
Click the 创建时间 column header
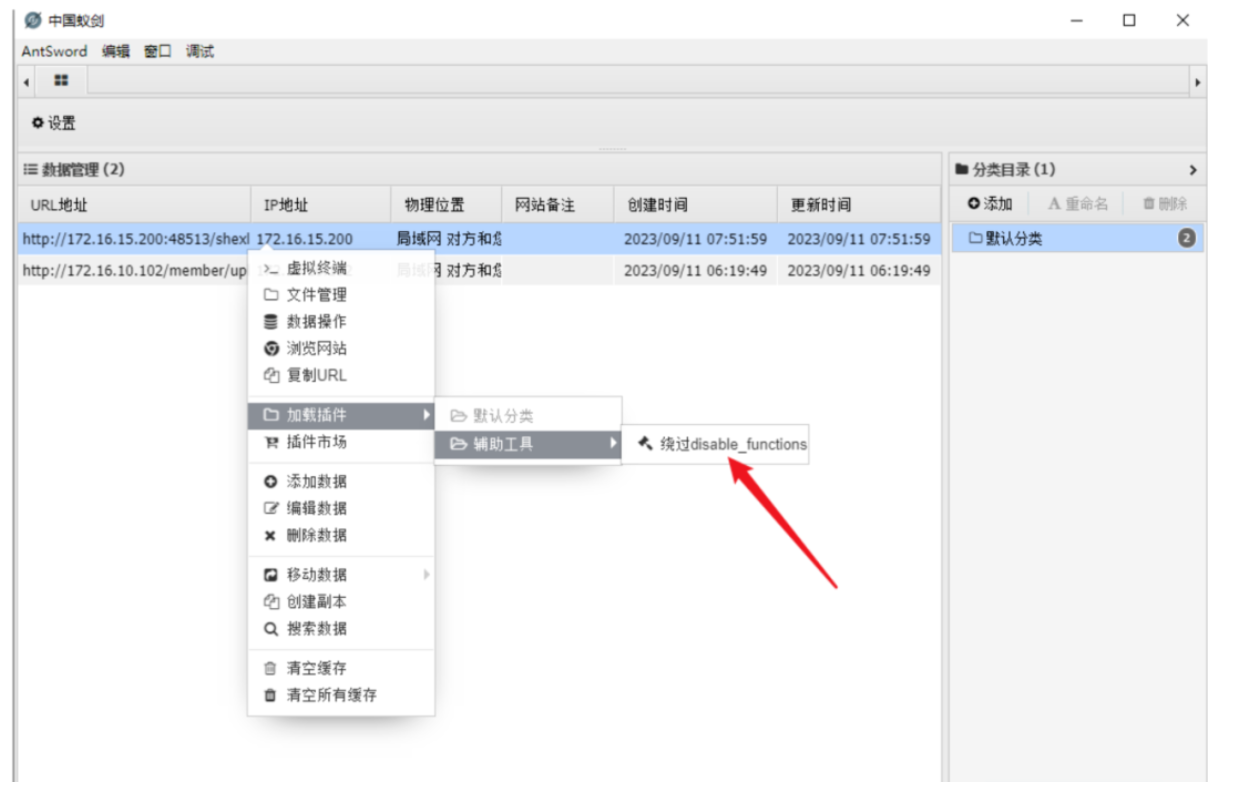tap(696, 205)
